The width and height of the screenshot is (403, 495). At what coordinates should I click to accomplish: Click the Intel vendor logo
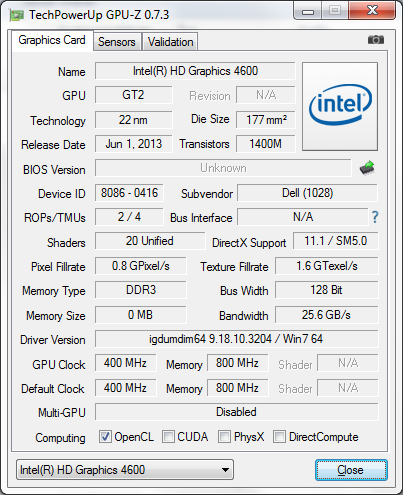click(340, 106)
